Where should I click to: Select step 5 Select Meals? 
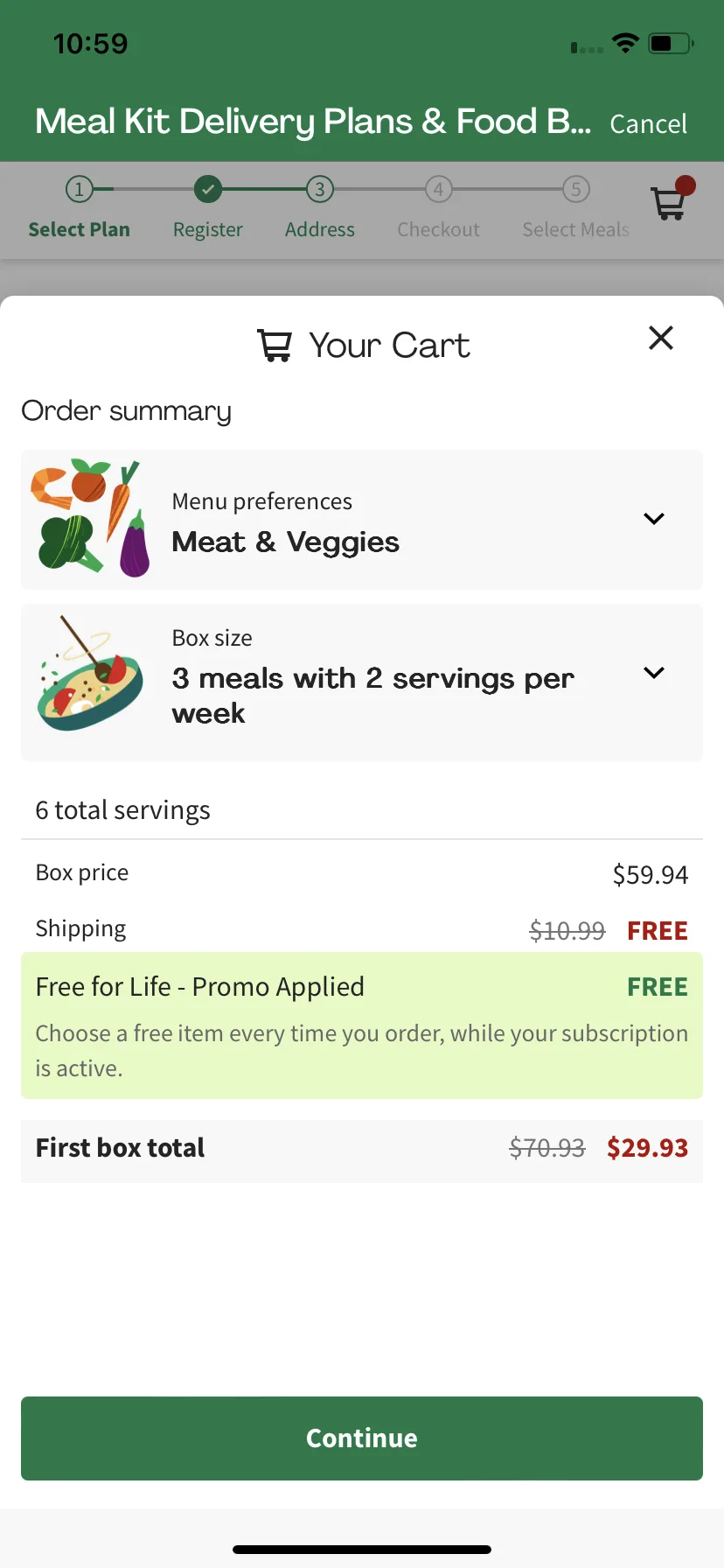click(x=575, y=208)
